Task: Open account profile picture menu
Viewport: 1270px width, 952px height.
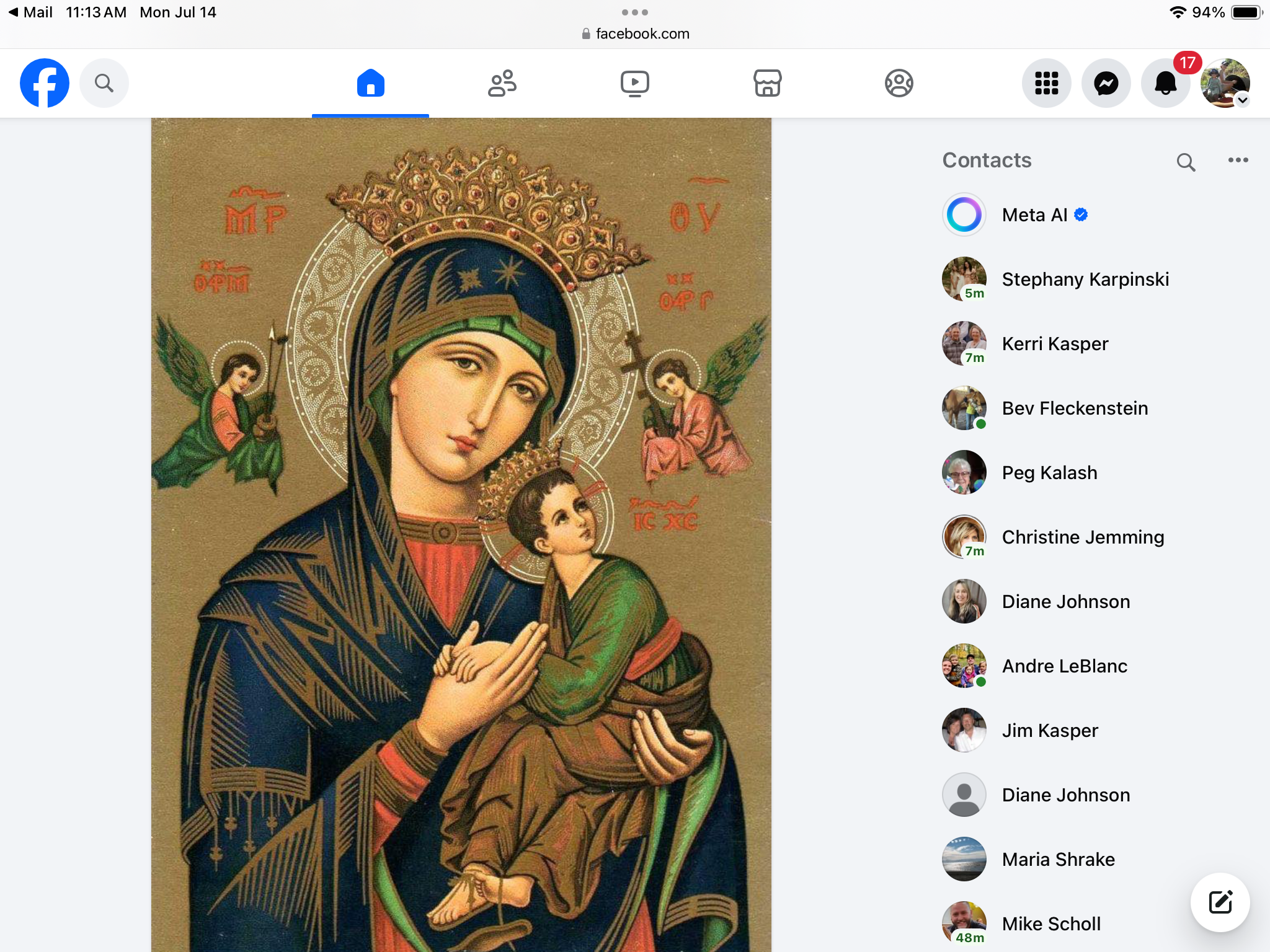Action: click(x=1225, y=83)
